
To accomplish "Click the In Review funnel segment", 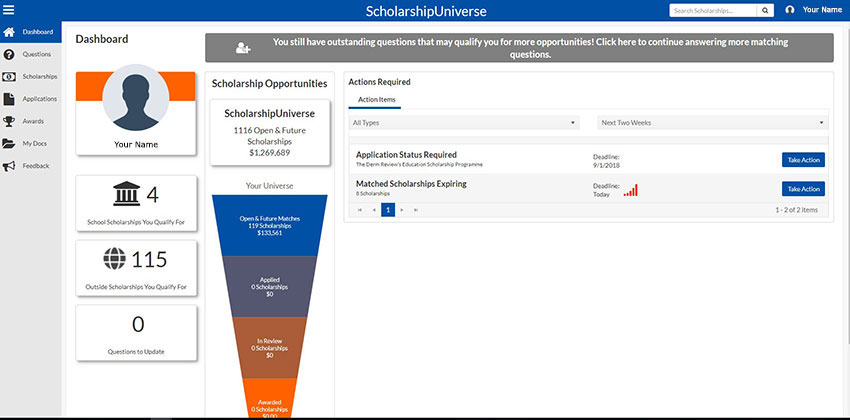I will pos(270,348).
